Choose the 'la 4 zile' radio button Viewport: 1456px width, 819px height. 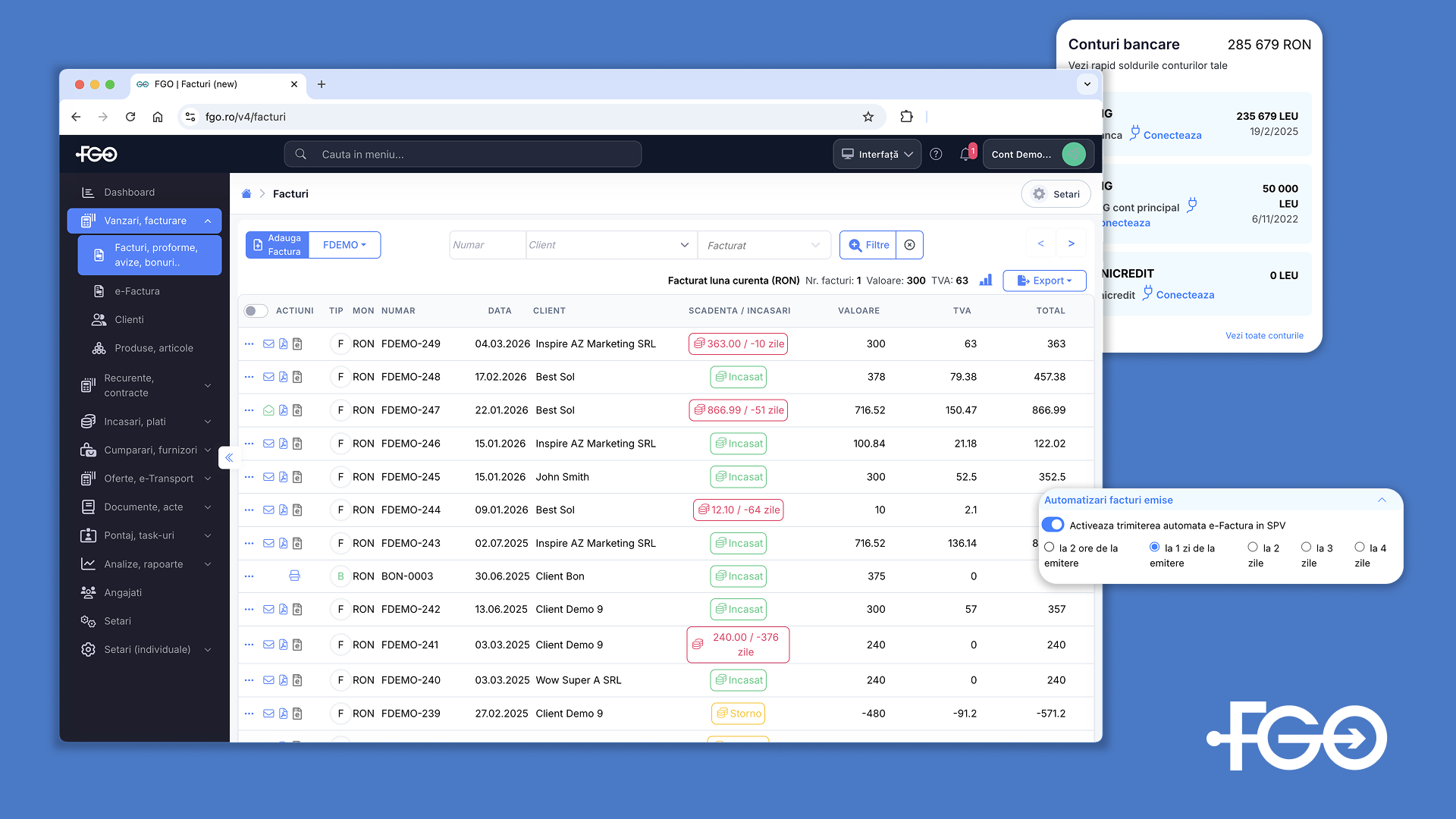tap(1360, 548)
